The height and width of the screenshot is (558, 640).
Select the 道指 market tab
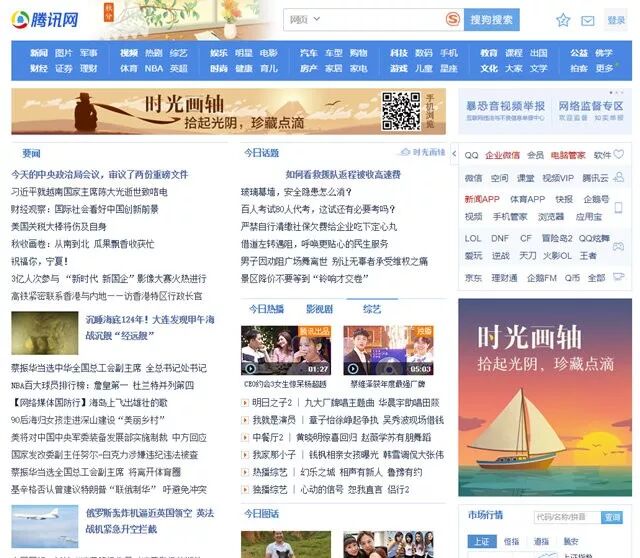pyautogui.click(x=541, y=541)
